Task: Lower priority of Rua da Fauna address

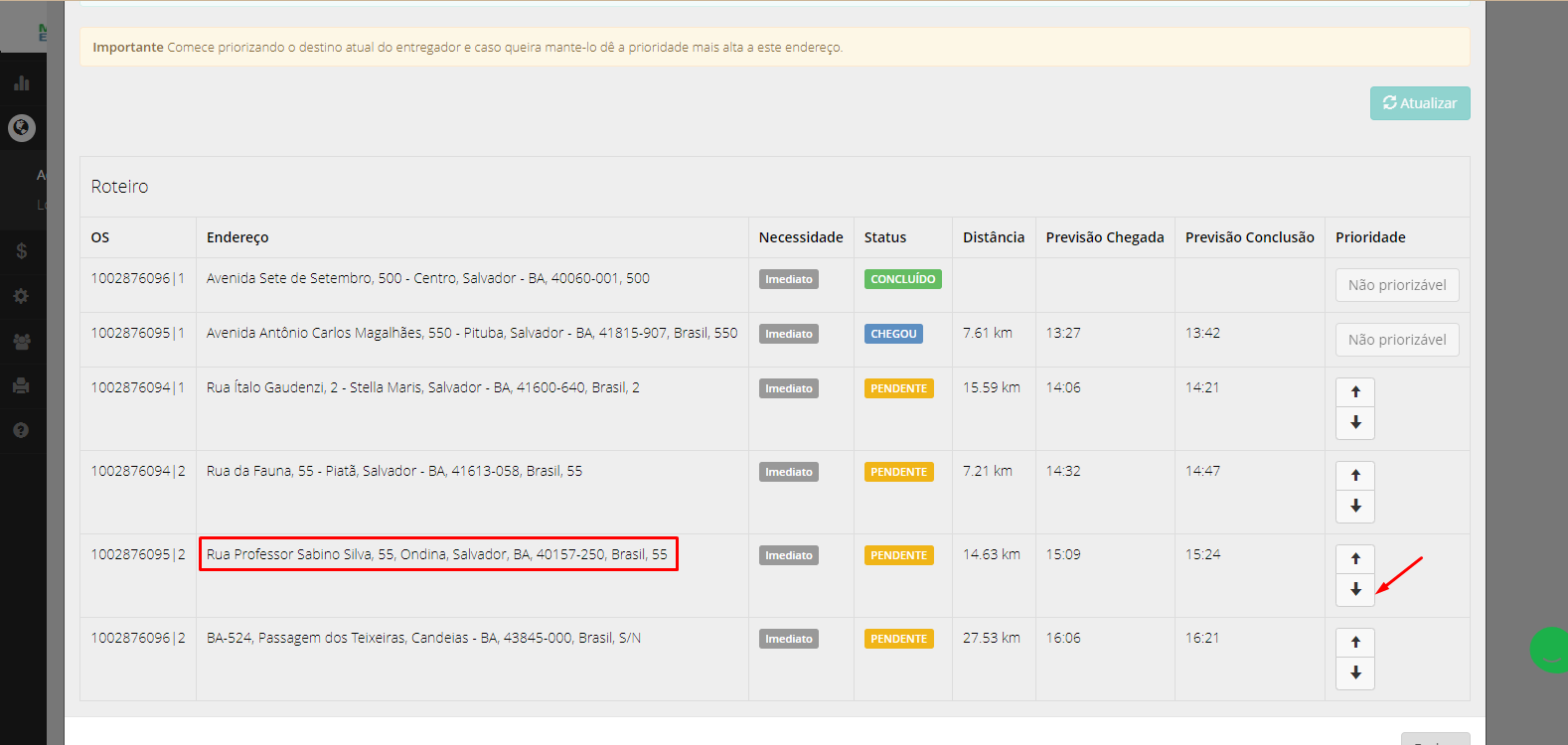Action: [1355, 507]
